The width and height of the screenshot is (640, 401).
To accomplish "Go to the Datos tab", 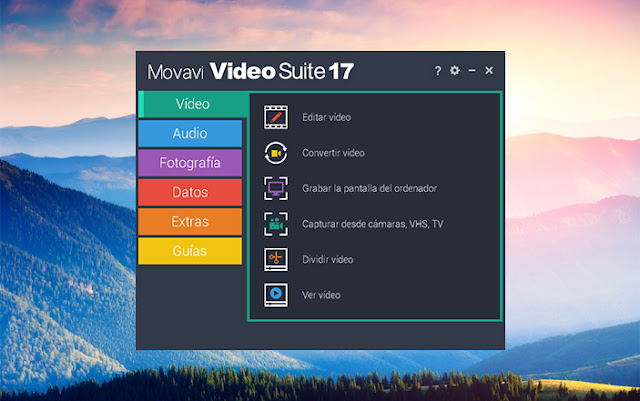I will click(x=190, y=192).
